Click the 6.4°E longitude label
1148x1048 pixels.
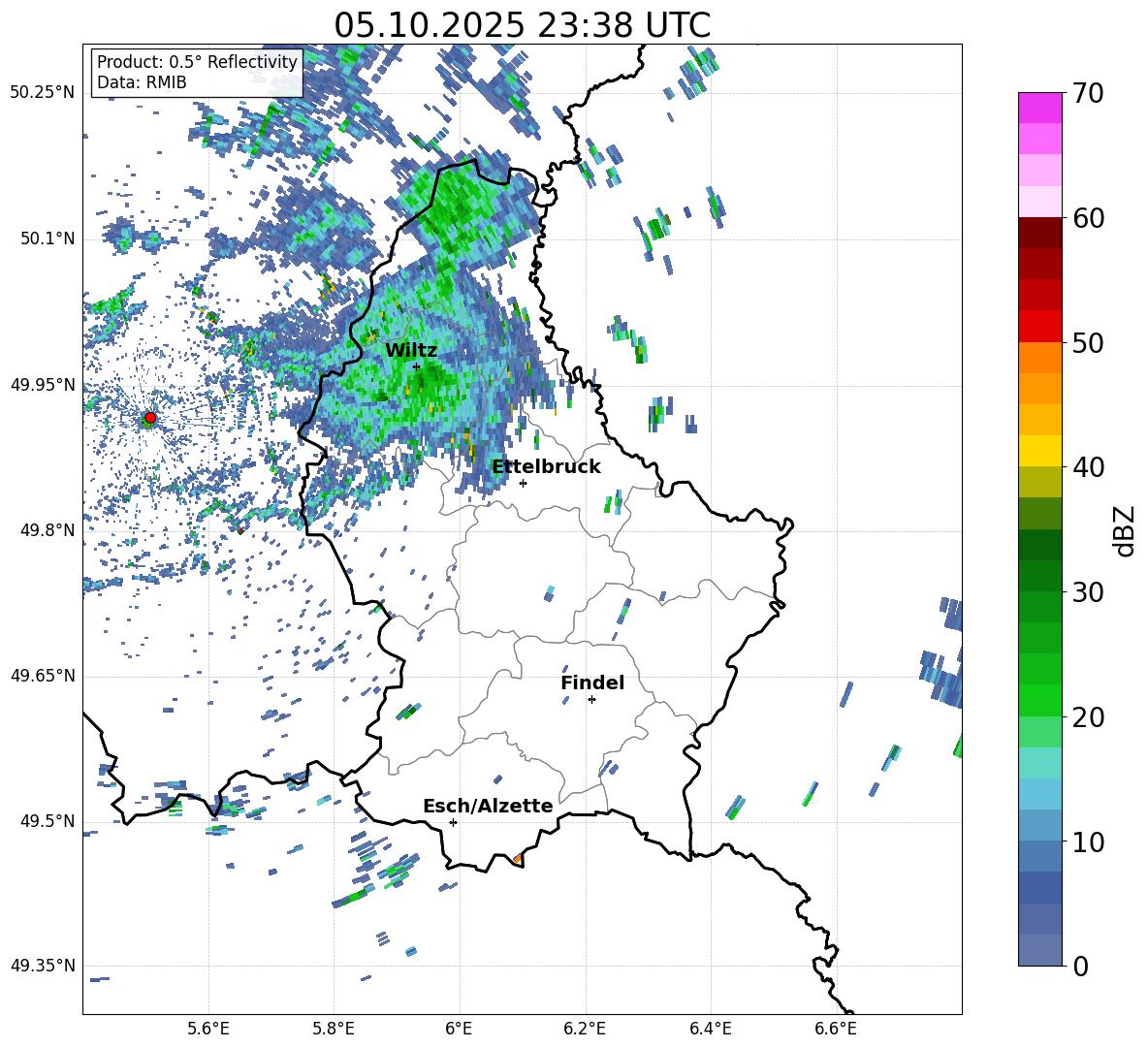pos(710,1030)
